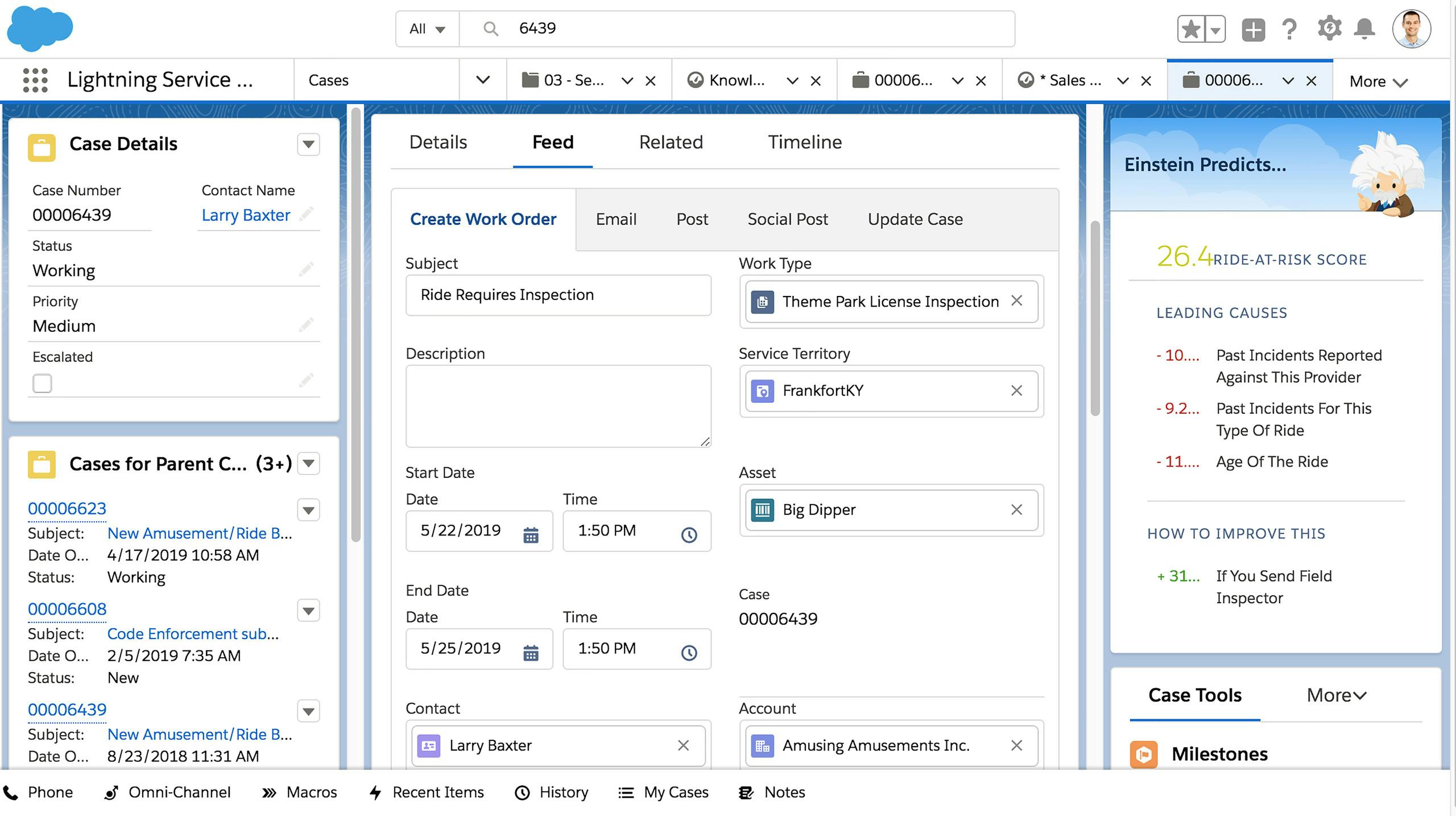Screen dimensions: 1456x816
Task: Open the 03 - Se... tab dropdown
Action: [627, 81]
